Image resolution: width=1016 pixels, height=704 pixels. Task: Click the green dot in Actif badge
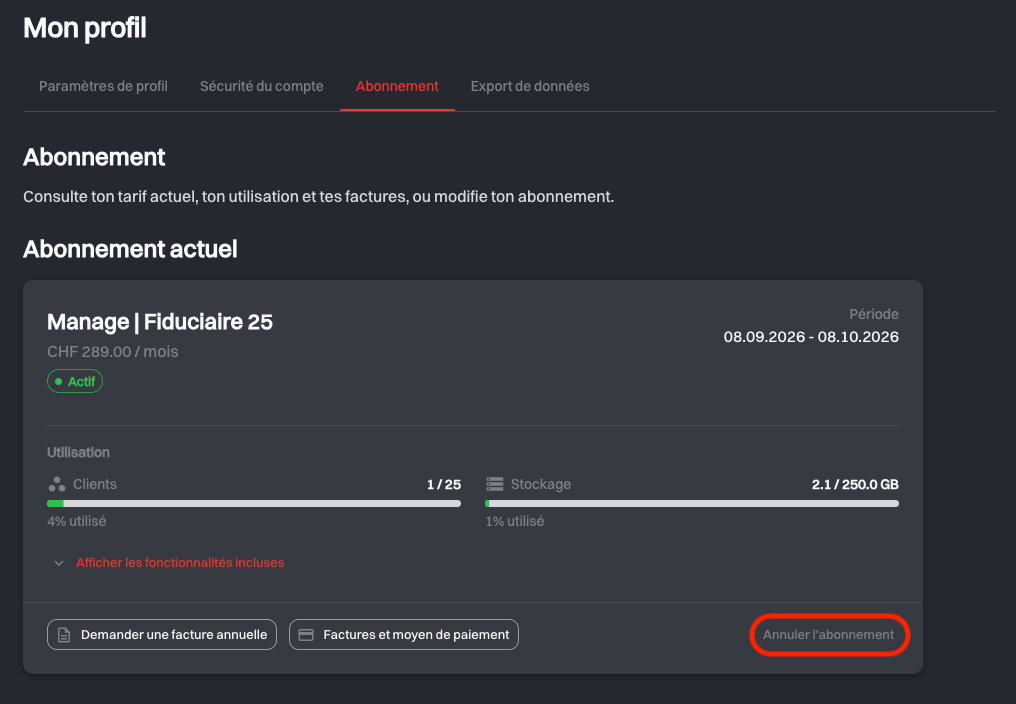pyautogui.click(x=58, y=382)
